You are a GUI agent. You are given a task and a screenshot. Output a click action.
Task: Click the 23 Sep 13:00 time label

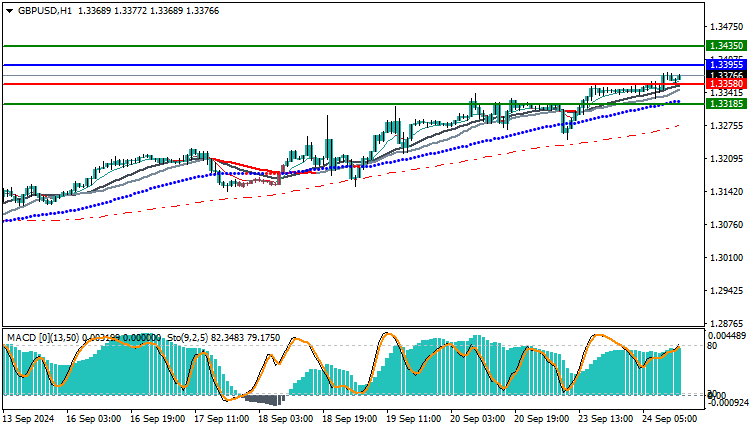tap(606, 419)
